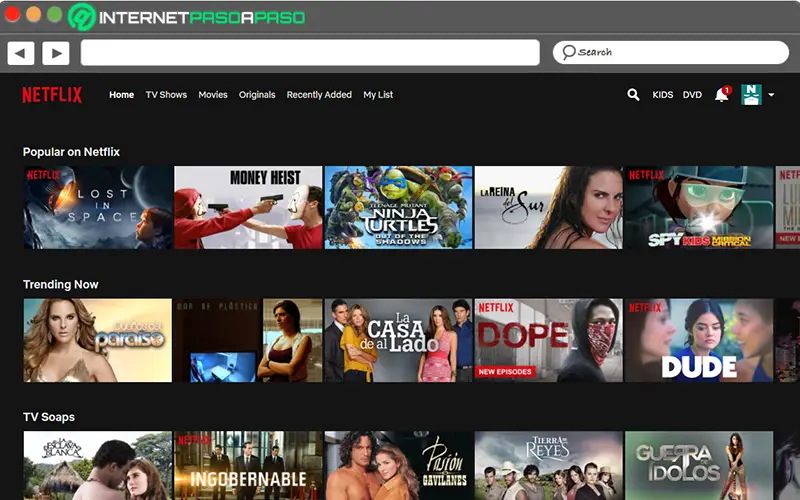Select the Money Heist thumbnail
This screenshot has height=500, width=800.
click(x=248, y=207)
